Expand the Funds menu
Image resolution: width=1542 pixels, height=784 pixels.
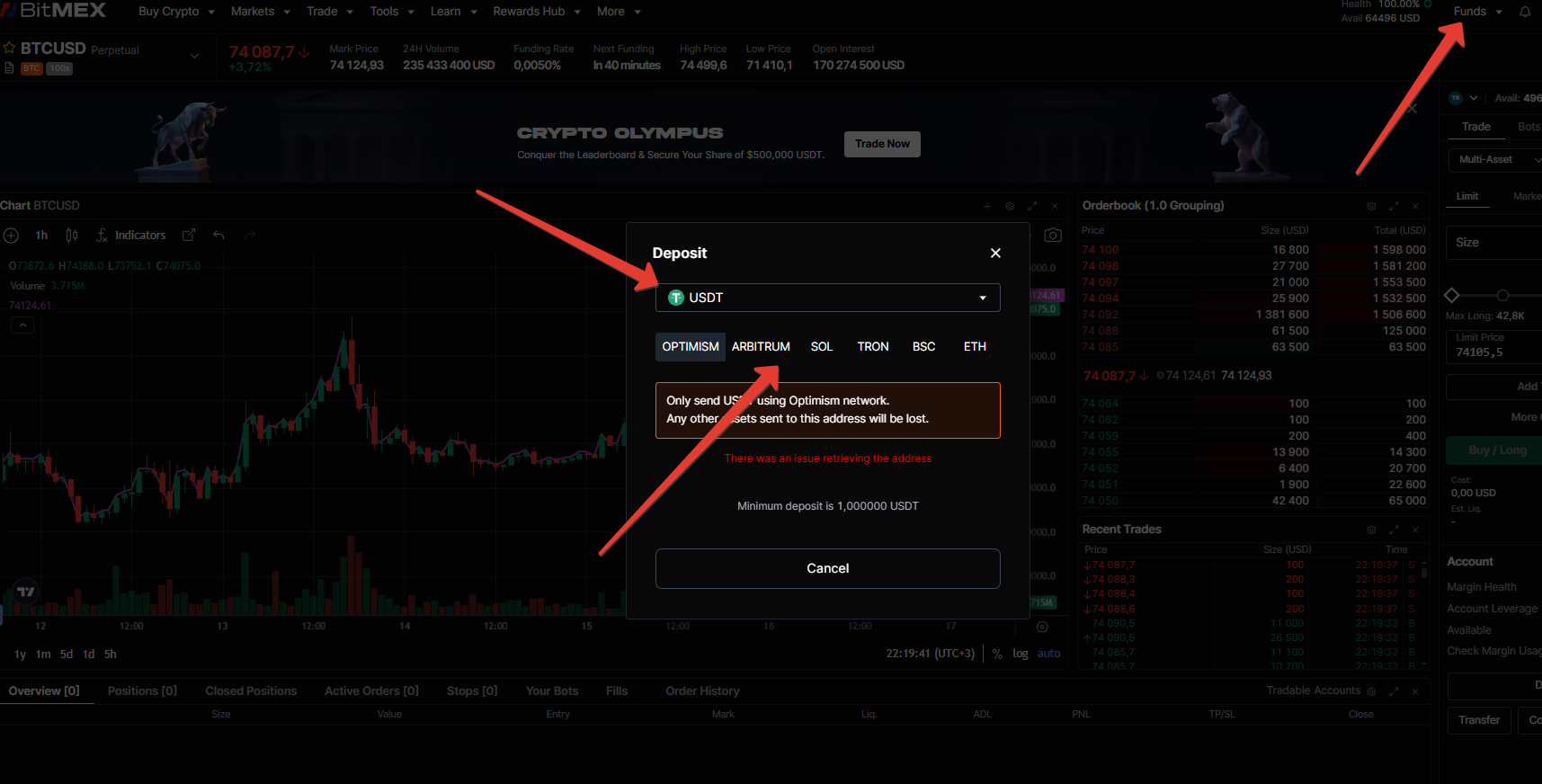click(x=1477, y=12)
